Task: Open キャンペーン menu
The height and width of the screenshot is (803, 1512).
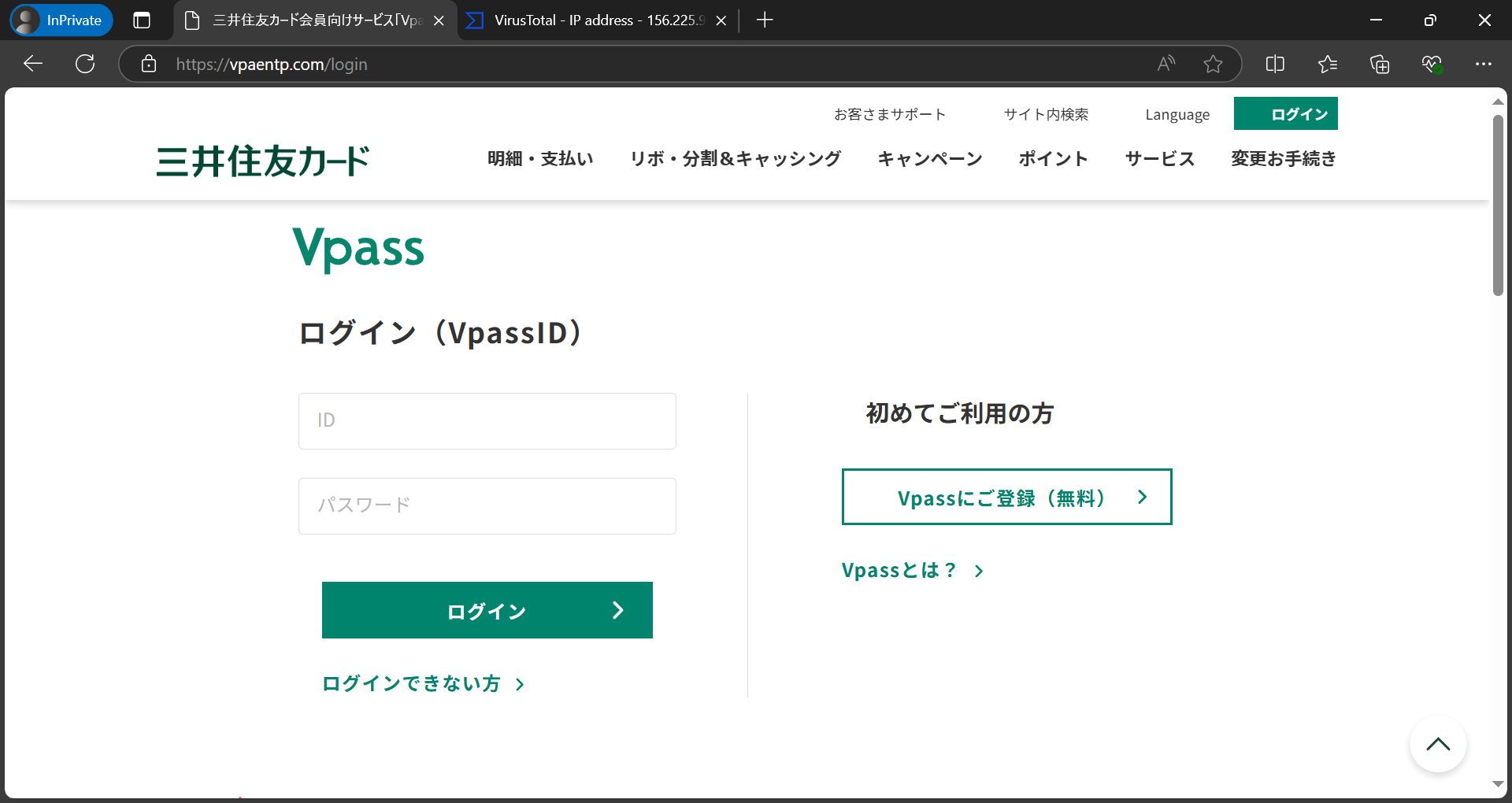Action: pos(930,158)
